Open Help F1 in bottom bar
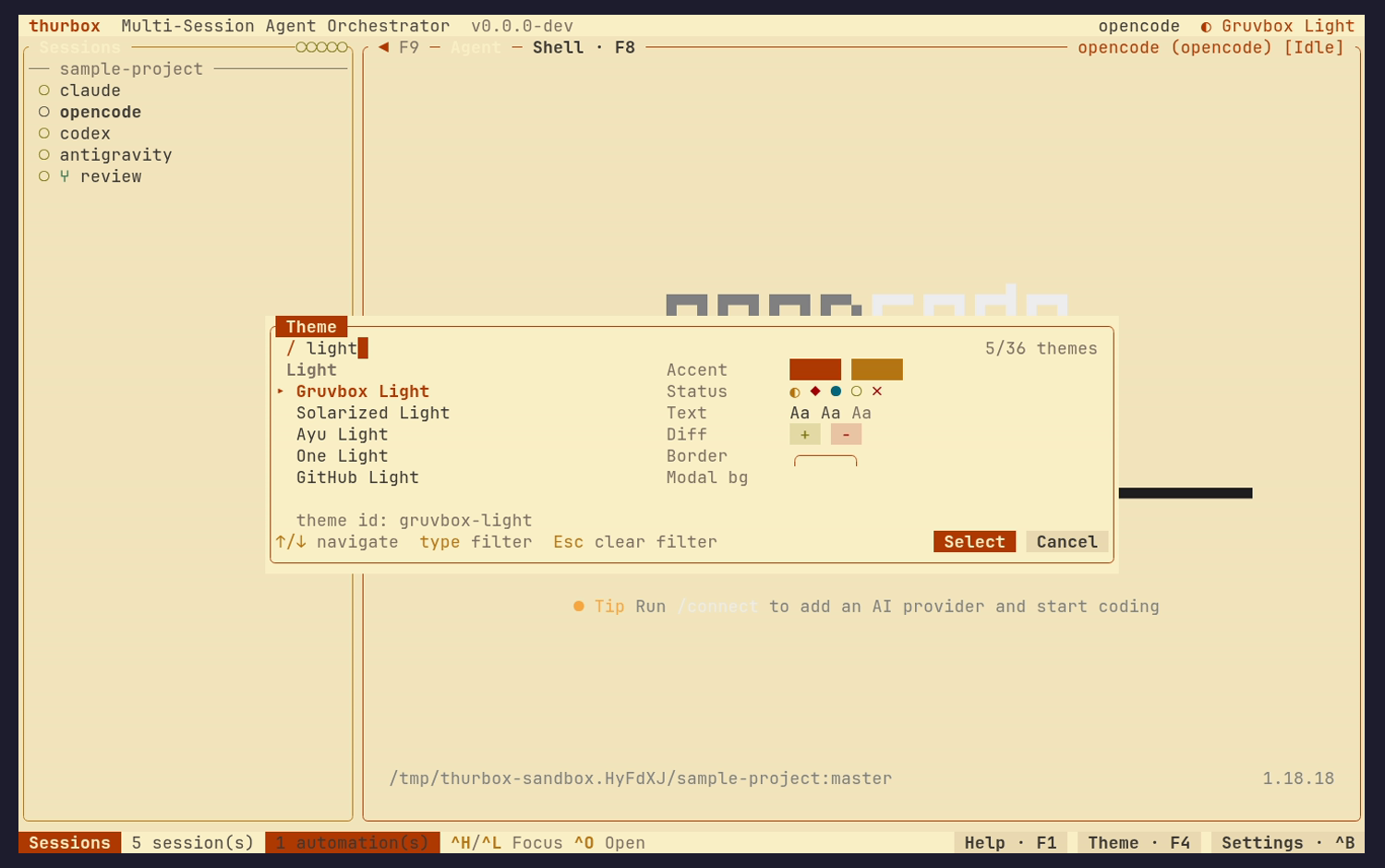 click(1010, 843)
